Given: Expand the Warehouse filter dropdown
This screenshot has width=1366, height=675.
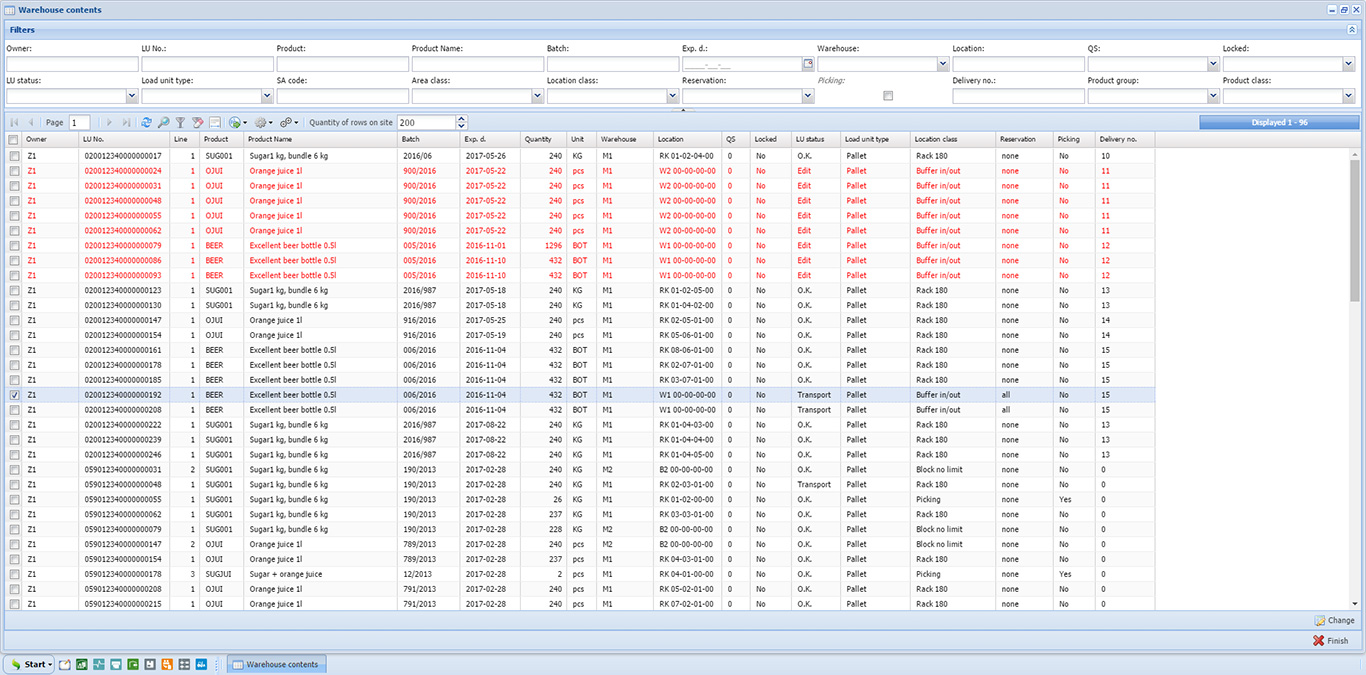Looking at the screenshot, I should (943, 64).
